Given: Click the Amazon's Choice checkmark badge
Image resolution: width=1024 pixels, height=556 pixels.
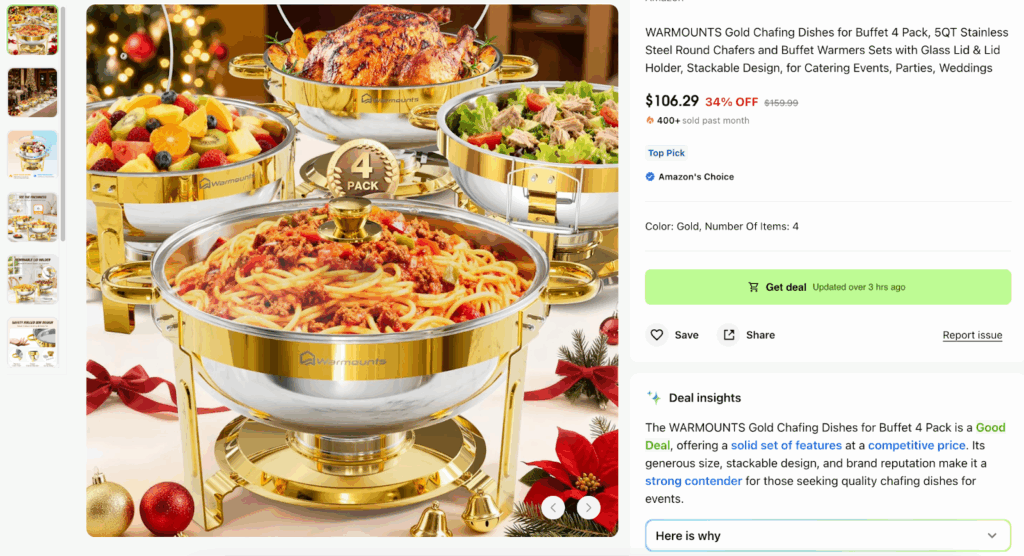Looking at the screenshot, I should [x=650, y=176].
